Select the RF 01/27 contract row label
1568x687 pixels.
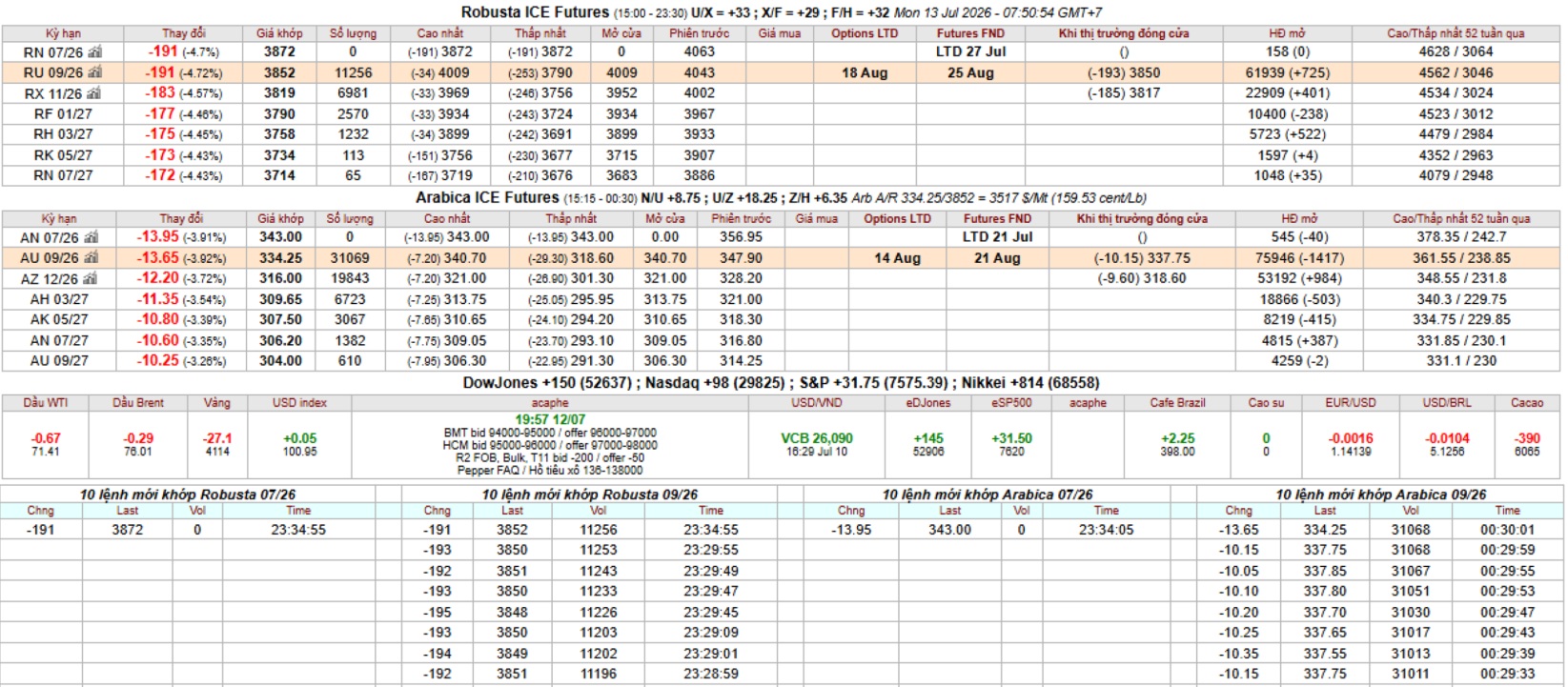pyautogui.click(x=63, y=114)
